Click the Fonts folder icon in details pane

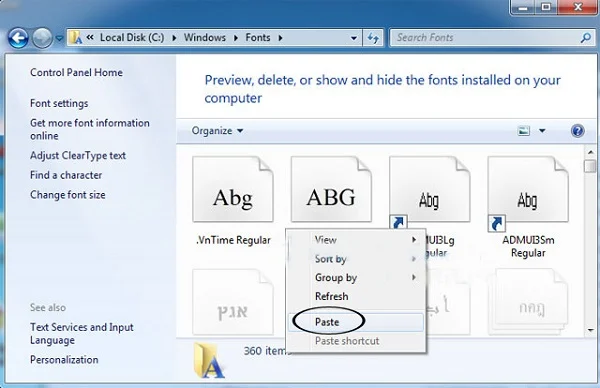pyautogui.click(x=208, y=360)
